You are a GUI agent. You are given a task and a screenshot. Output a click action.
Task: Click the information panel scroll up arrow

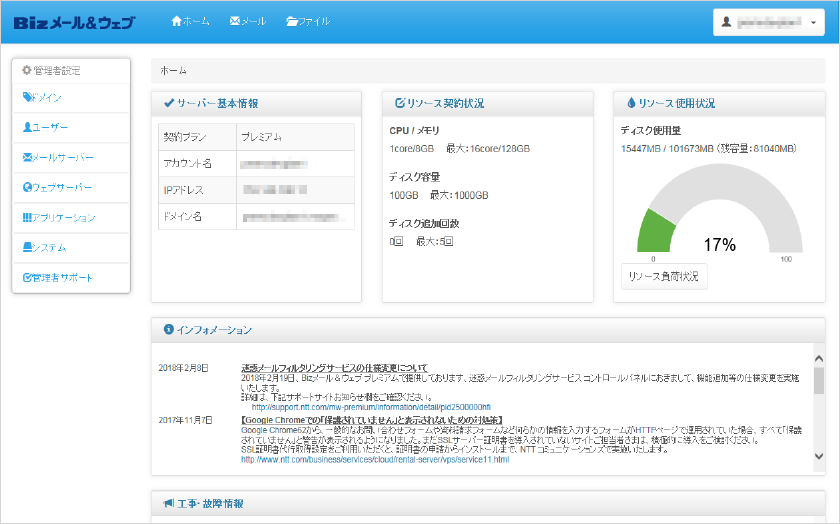819,358
